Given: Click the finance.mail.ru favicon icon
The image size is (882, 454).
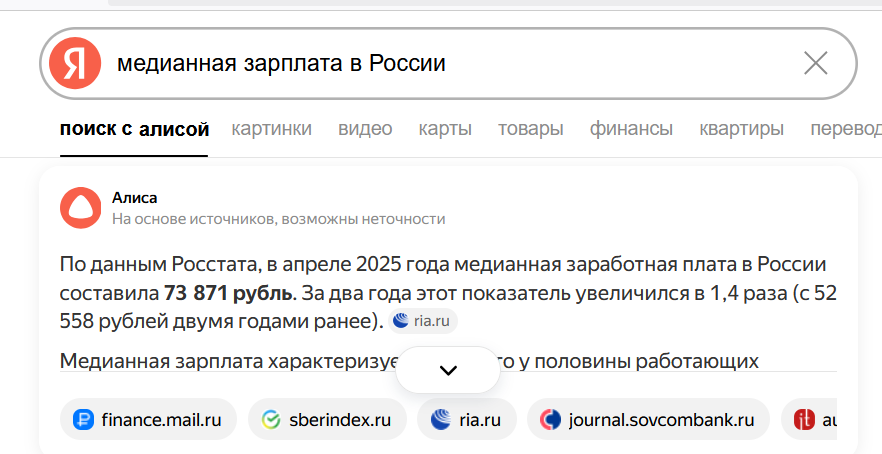Looking at the screenshot, I should (x=83, y=420).
